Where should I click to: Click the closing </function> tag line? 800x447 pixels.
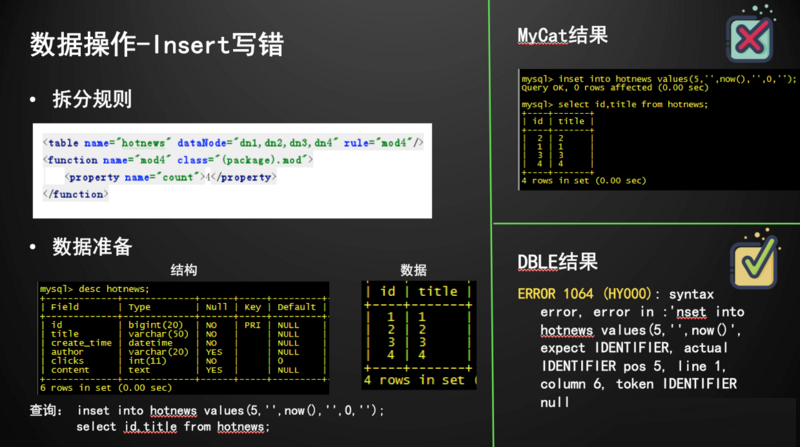coord(76,194)
